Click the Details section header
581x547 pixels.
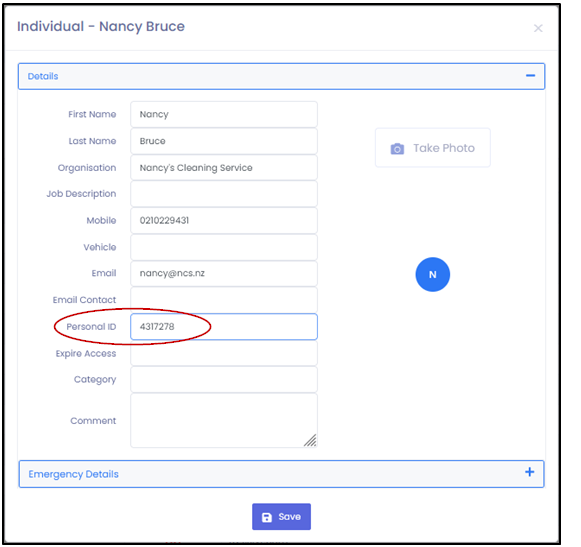(x=281, y=76)
